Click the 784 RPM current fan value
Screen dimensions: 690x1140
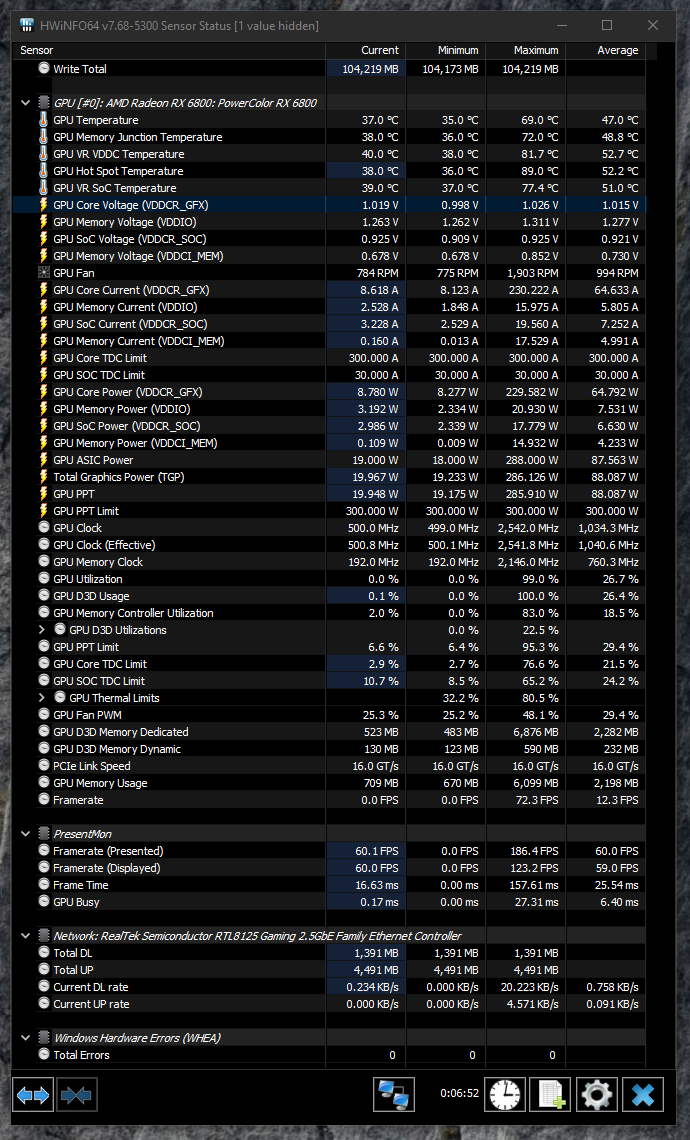pyautogui.click(x=377, y=273)
